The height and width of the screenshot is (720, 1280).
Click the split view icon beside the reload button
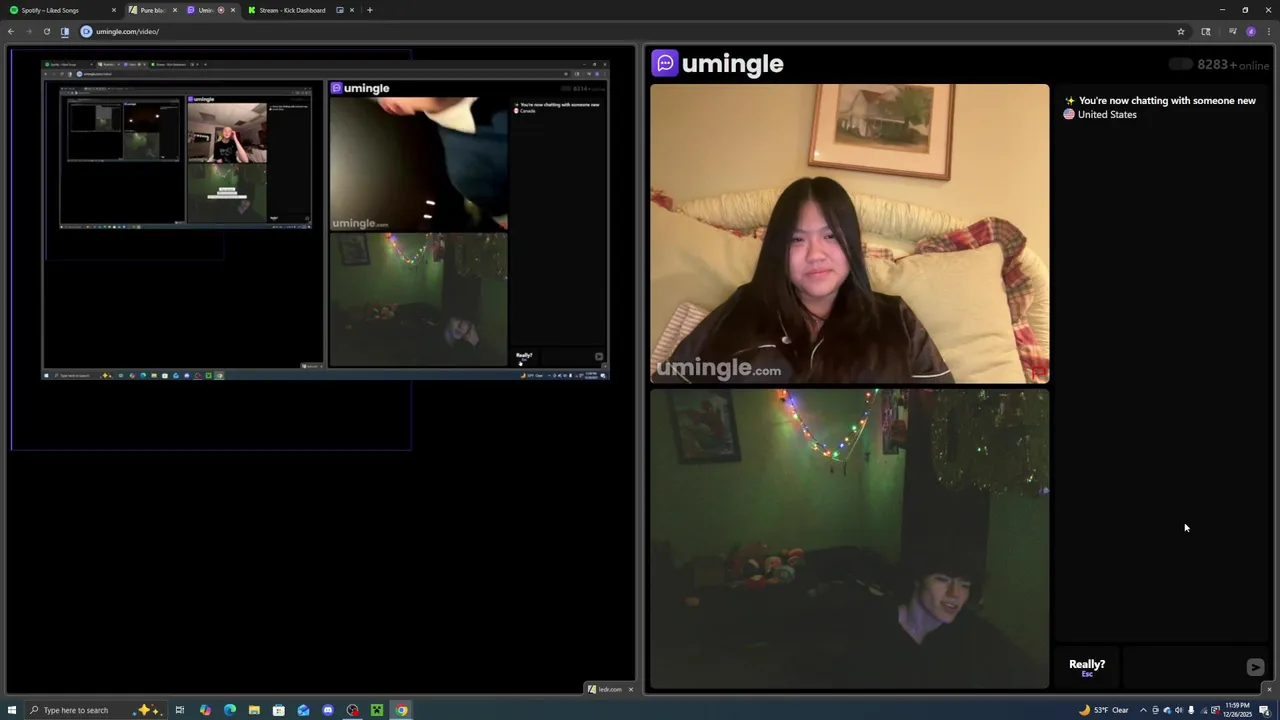(x=65, y=31)
